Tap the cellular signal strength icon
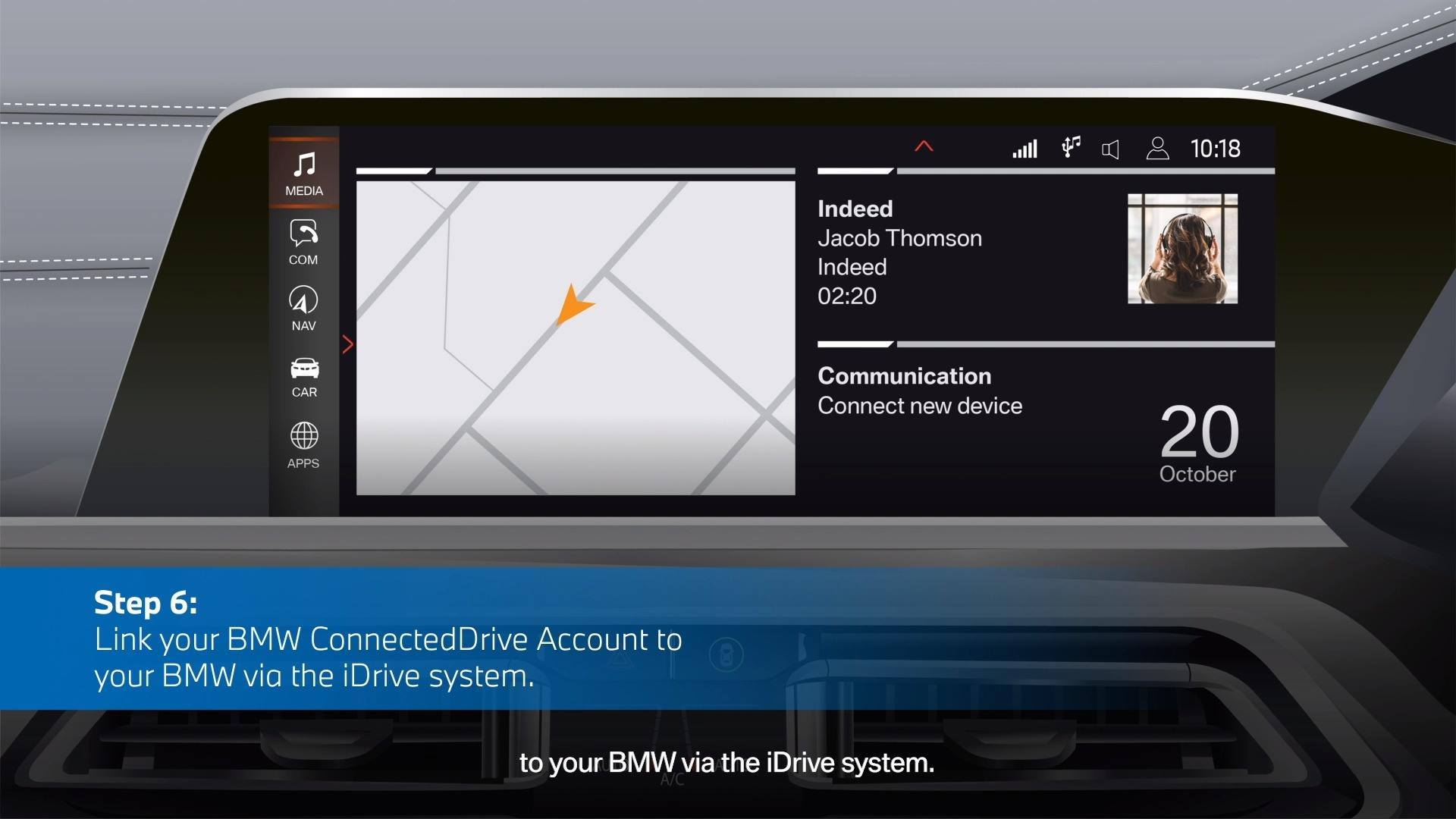Image resolution: width=1456 pixels, height=819 pixels. 1025,149
